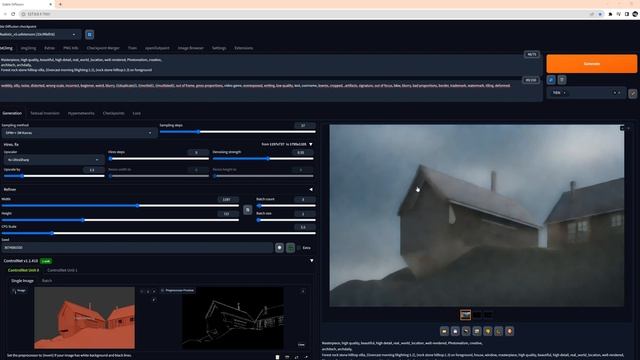This screenshot has height=360, width=640.
Task: Click the ControlNet new canvas document icon
Action: coord(278,357)
